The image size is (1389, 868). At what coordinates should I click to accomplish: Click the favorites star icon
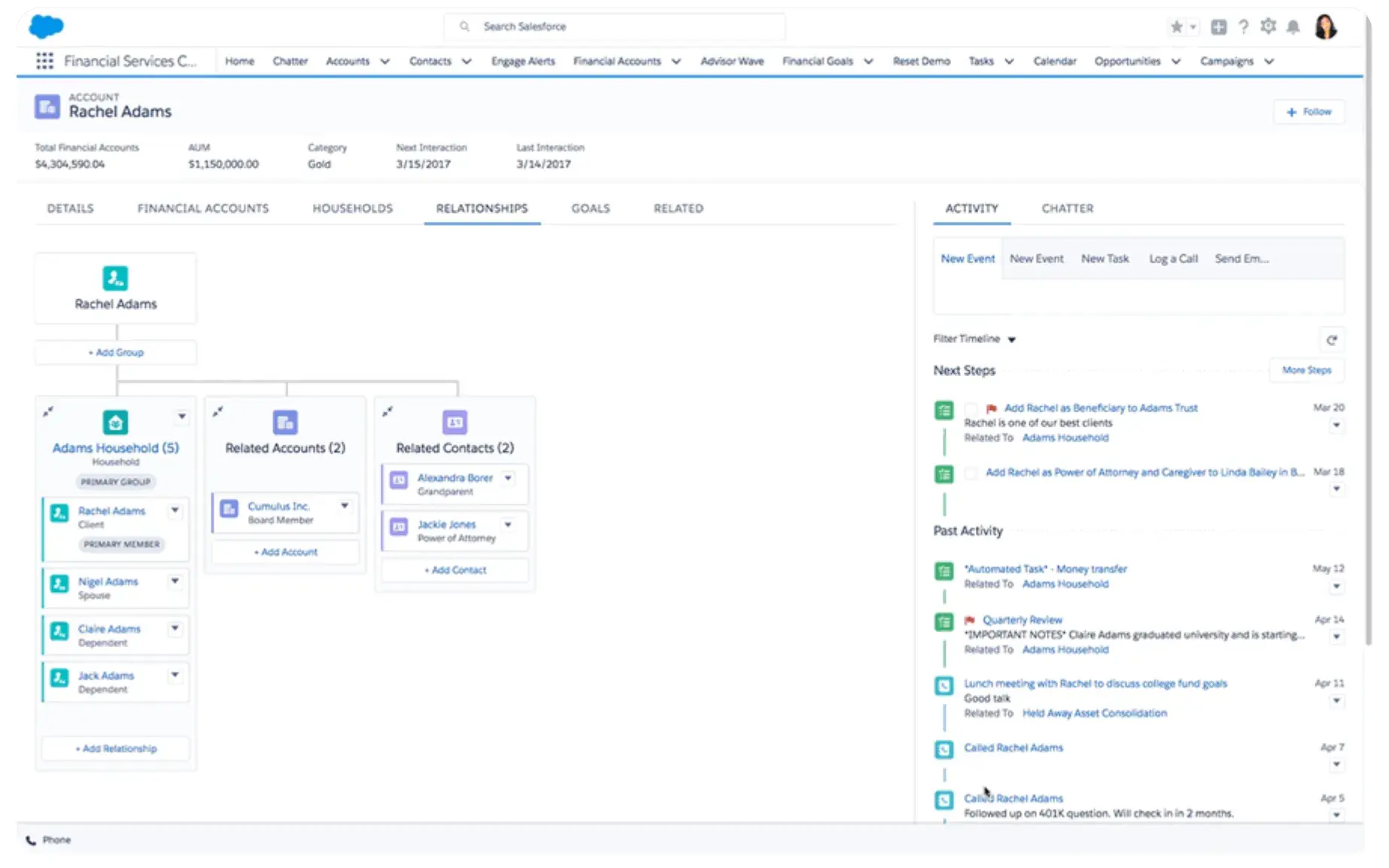tap(1176, 26)
